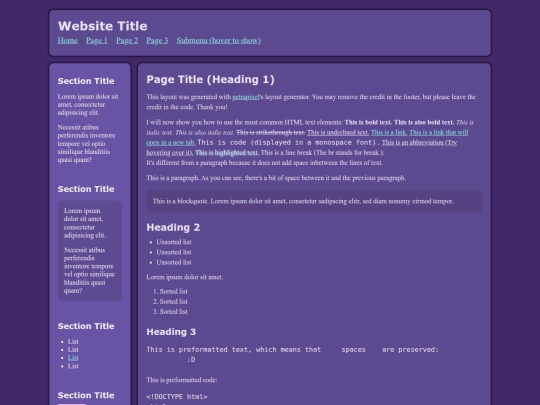Viewport: 540px width, 405px height.
Task: Open the Page 2 navigation link
Action: pyautogui.click(x=127, y=40)
